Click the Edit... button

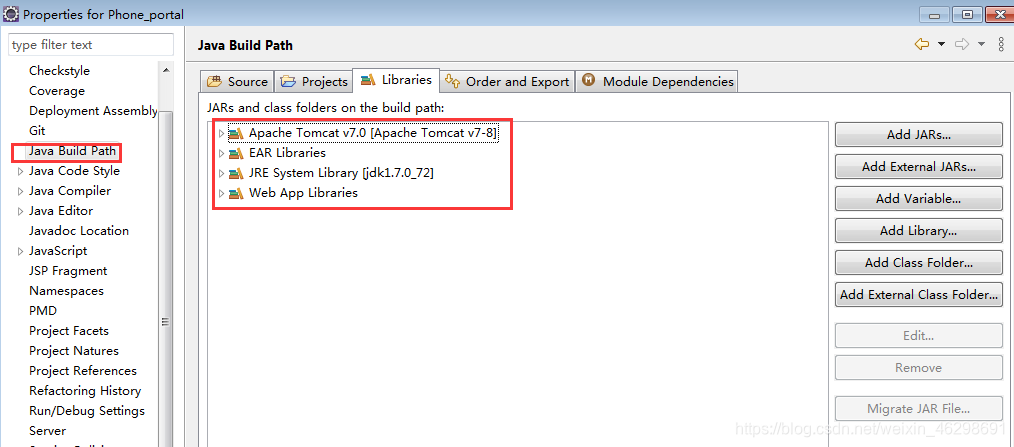(918, 336)
